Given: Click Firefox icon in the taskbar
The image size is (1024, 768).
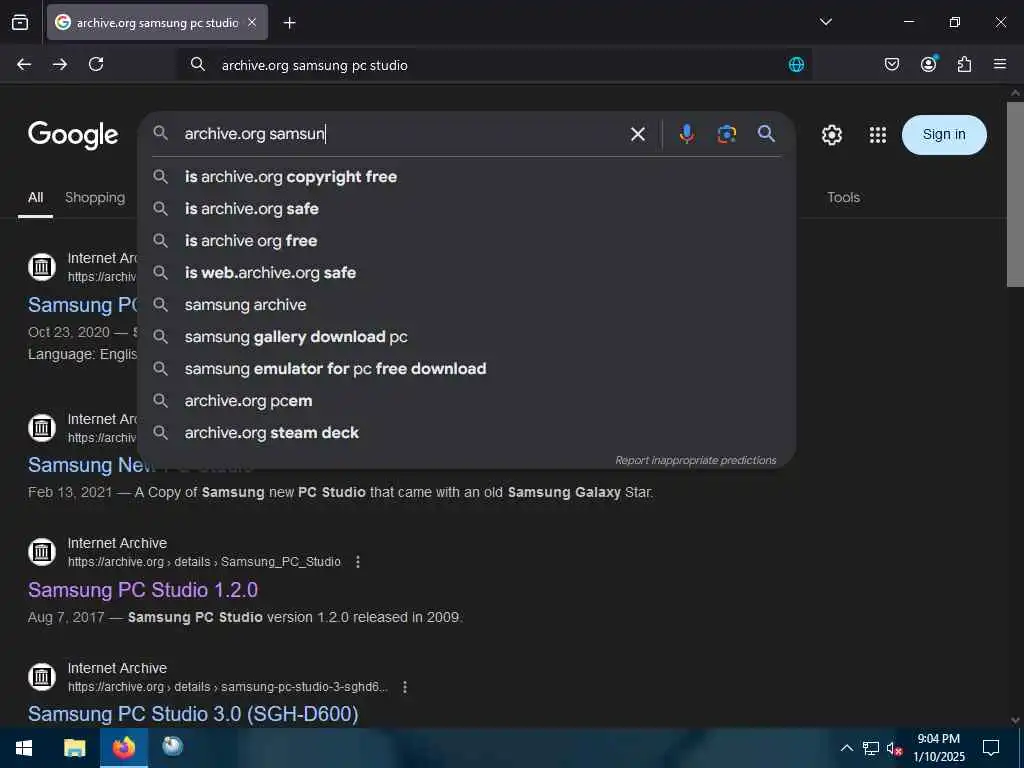Looking at the screenshot, I should point(123,748).
